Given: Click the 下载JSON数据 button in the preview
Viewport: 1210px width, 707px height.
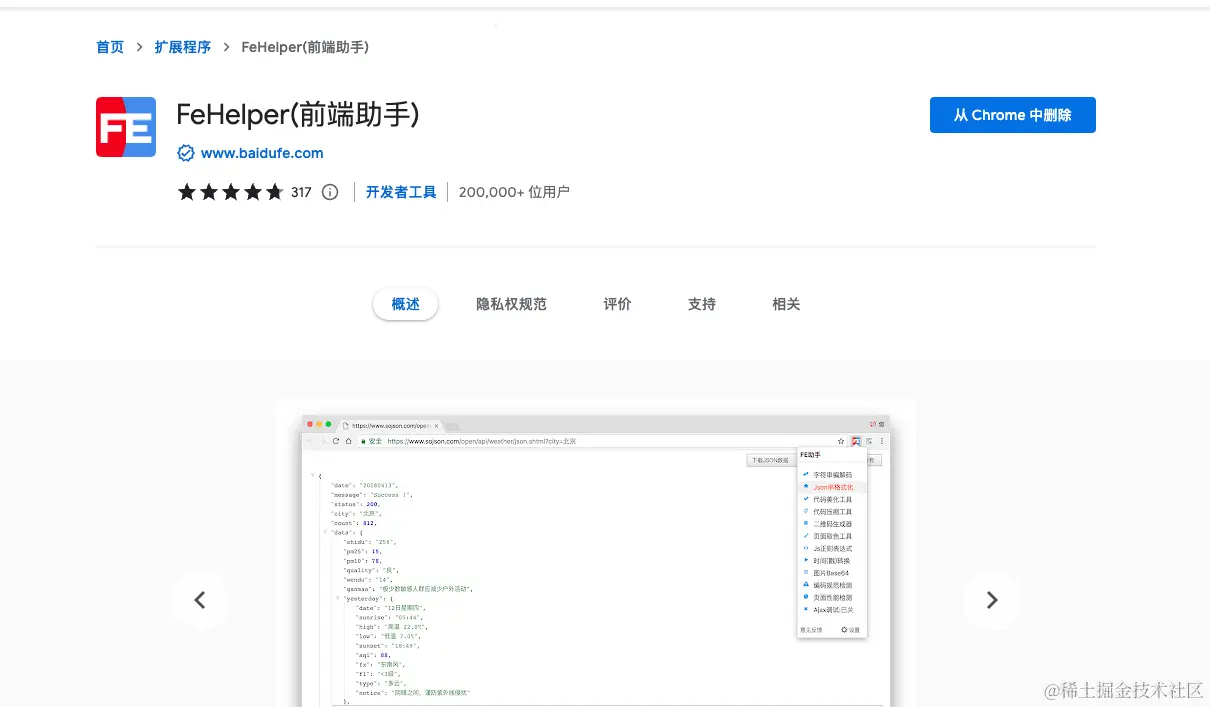Looking at the screenshot, I should 771,460.
